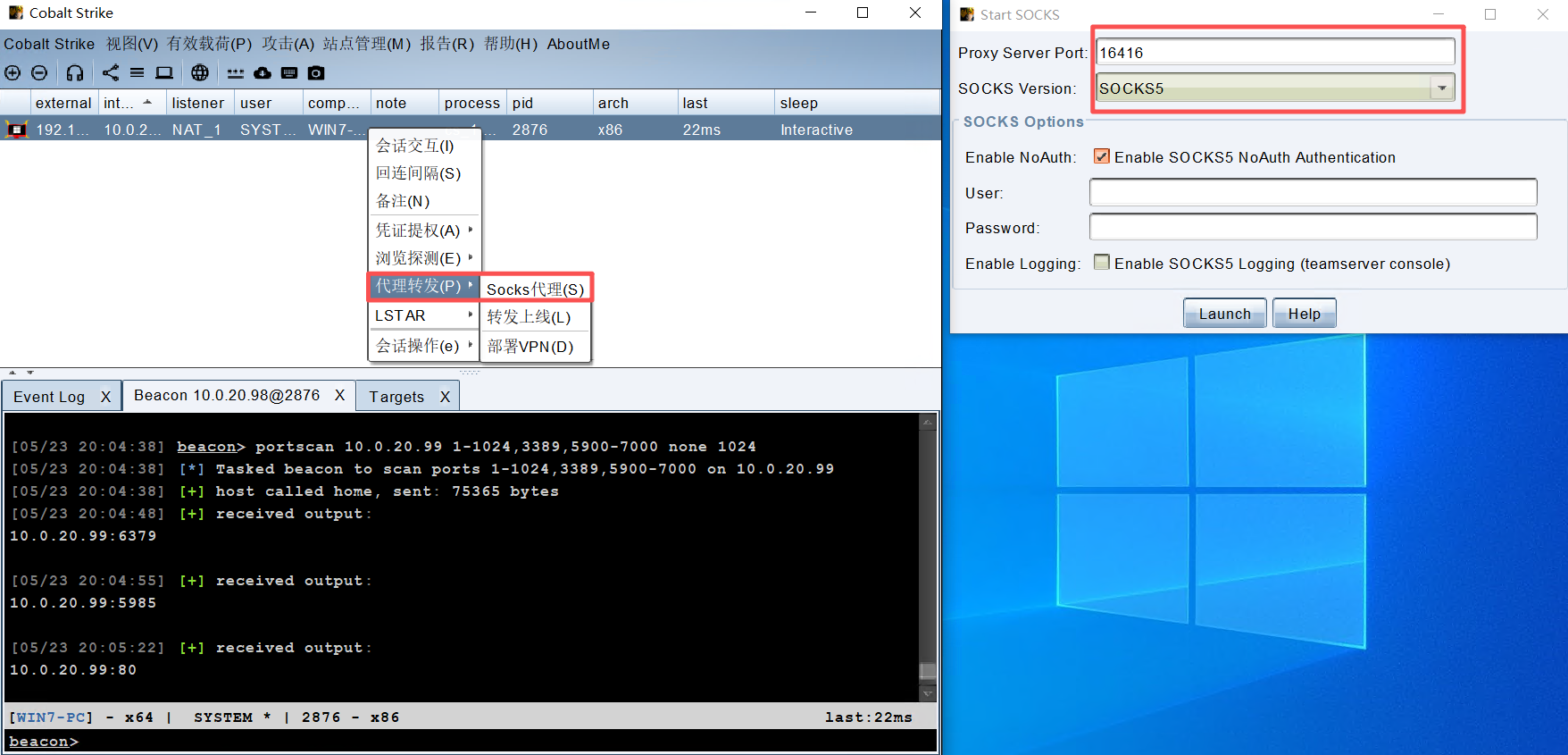
Task: Open the 有效载荷(P) menu
Action: [210, 44]
